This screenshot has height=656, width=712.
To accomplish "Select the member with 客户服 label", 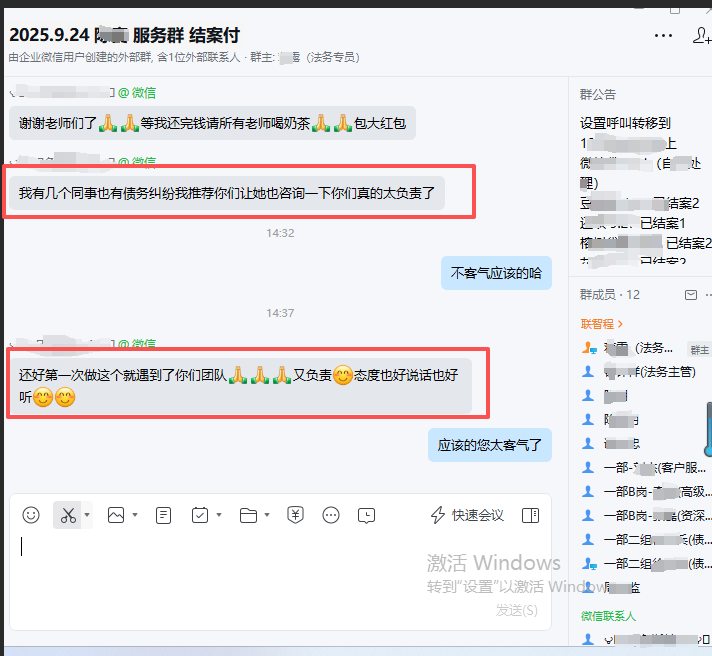I will (x=643, y=467).
